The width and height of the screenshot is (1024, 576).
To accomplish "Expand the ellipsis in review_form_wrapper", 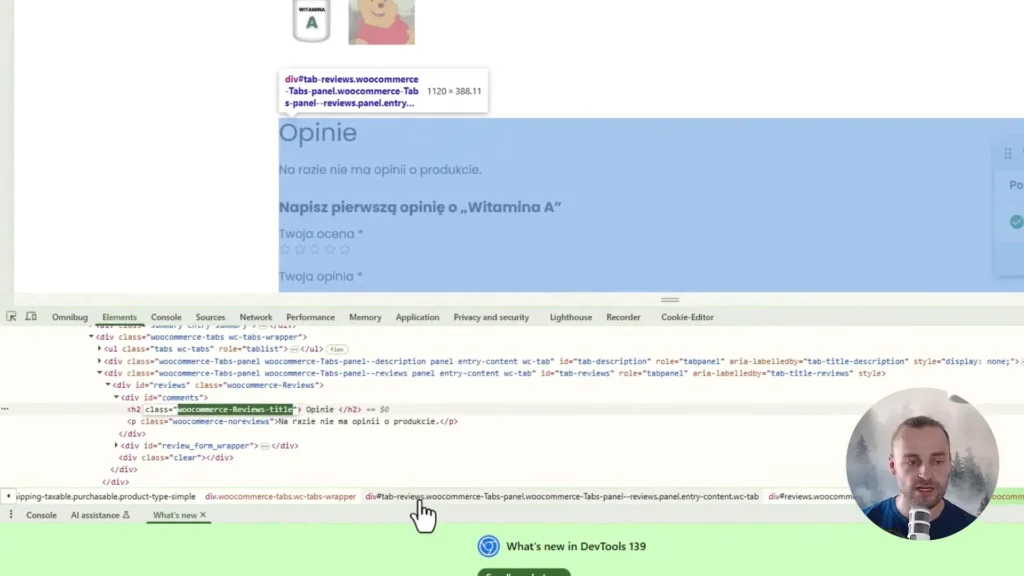I will tap(264, 446).
